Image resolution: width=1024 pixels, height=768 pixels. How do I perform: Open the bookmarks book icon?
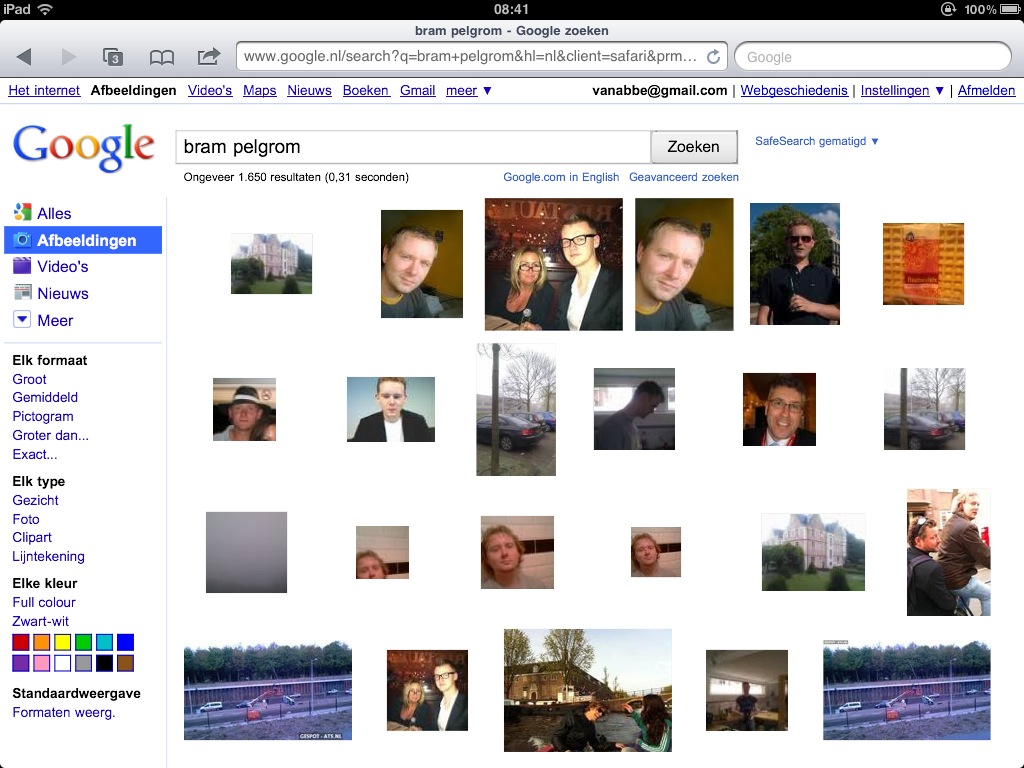pyautogui.click(x=161, y=57)
